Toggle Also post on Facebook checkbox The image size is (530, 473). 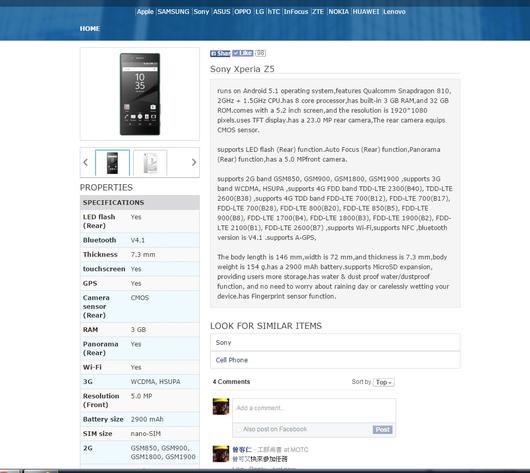click(239, 429)
